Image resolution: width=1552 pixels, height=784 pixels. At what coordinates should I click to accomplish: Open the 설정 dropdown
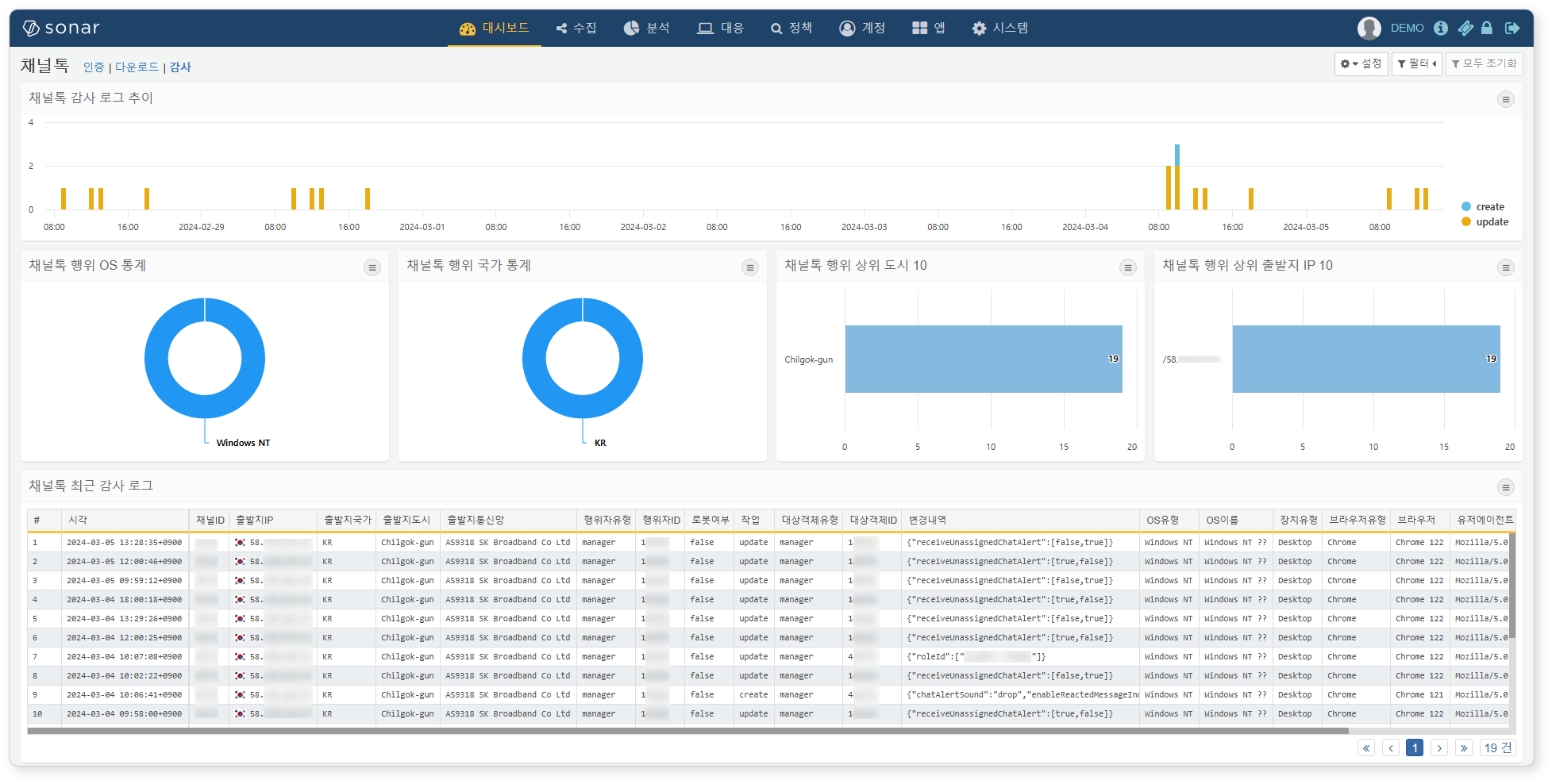(1361, 63)
